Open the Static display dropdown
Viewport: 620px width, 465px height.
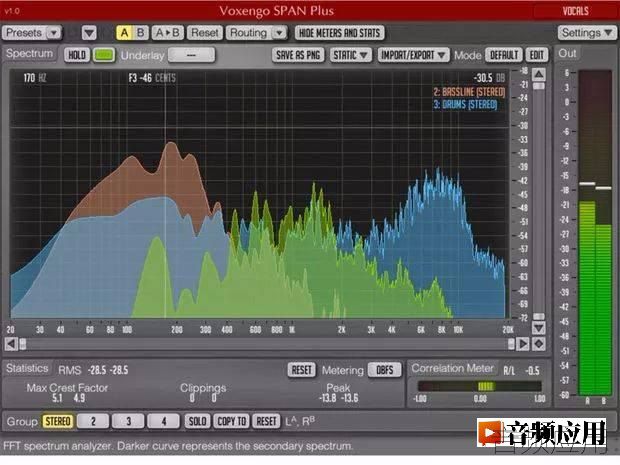click(x=350, y=55)
